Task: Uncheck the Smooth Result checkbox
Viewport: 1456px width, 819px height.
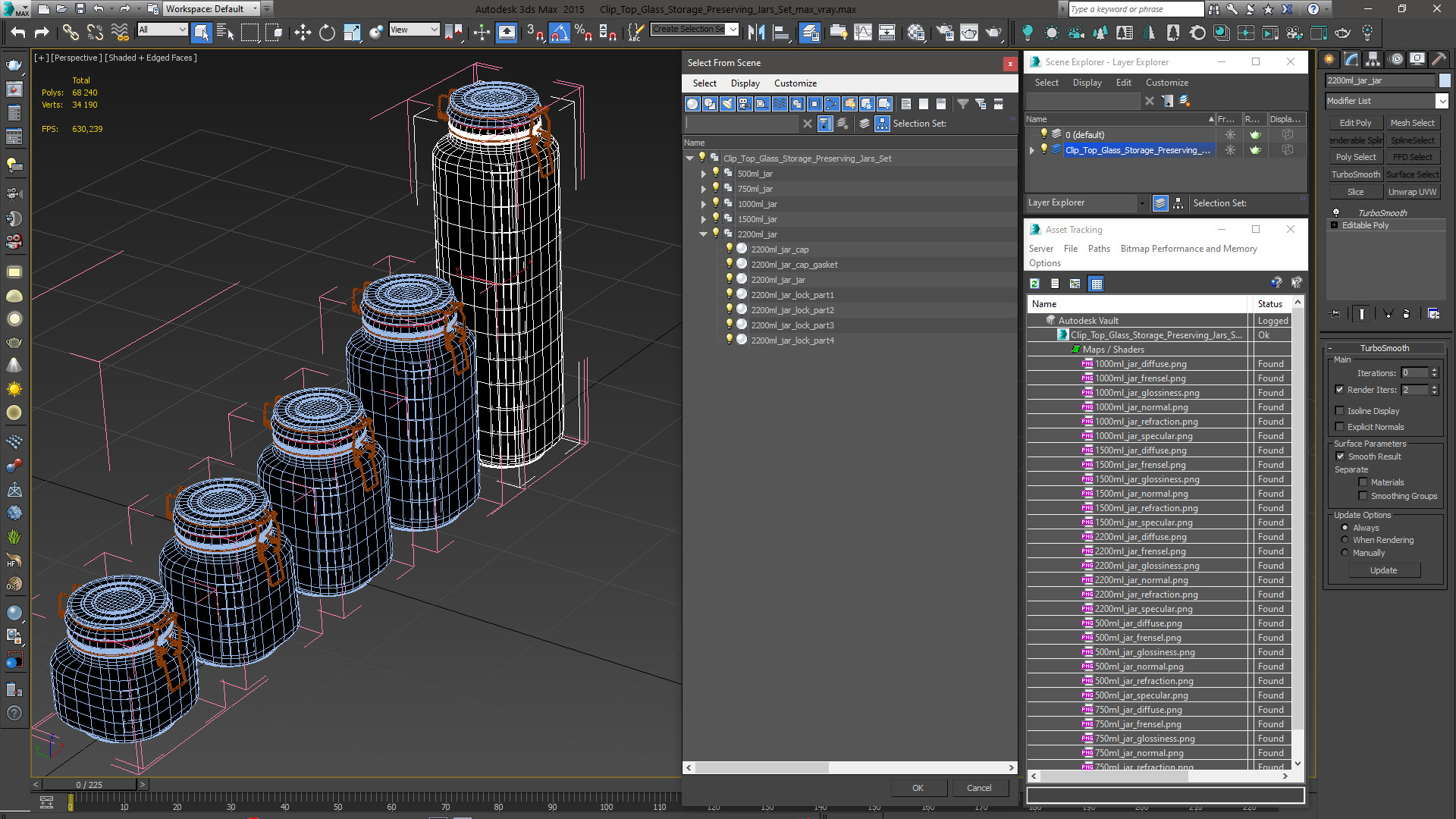Action: pyautogui.click(x=1340, y=457)
